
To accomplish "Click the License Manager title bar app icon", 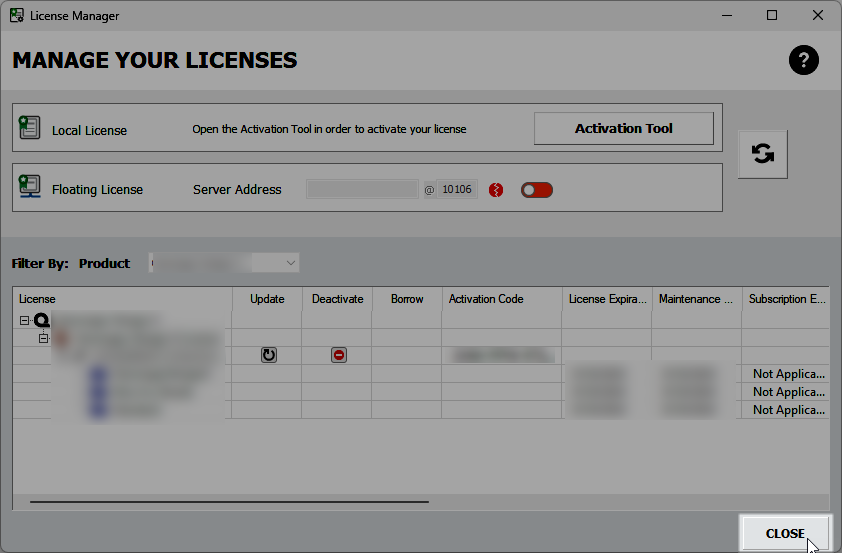I will pos(17,16).
